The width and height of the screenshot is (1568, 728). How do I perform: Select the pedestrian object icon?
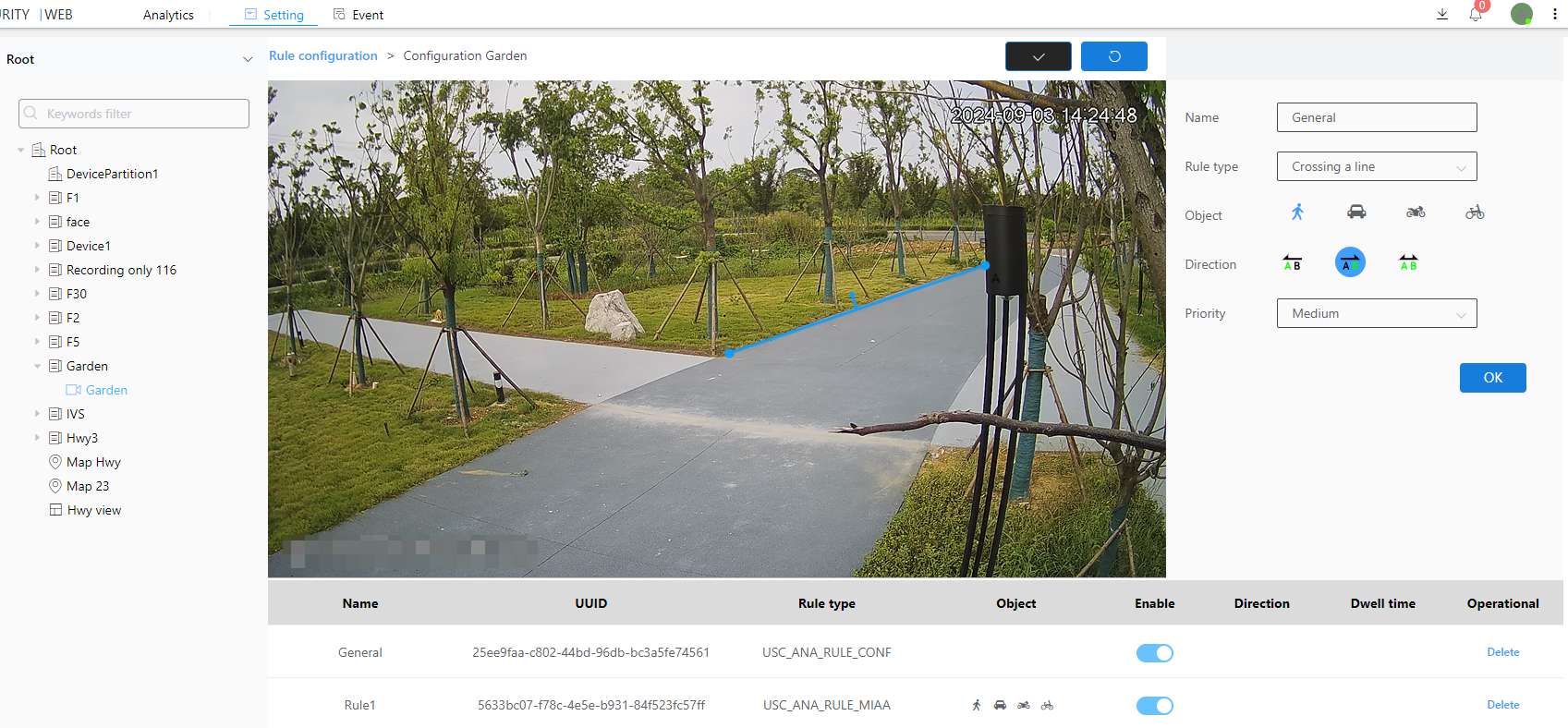pos(1297,212)
